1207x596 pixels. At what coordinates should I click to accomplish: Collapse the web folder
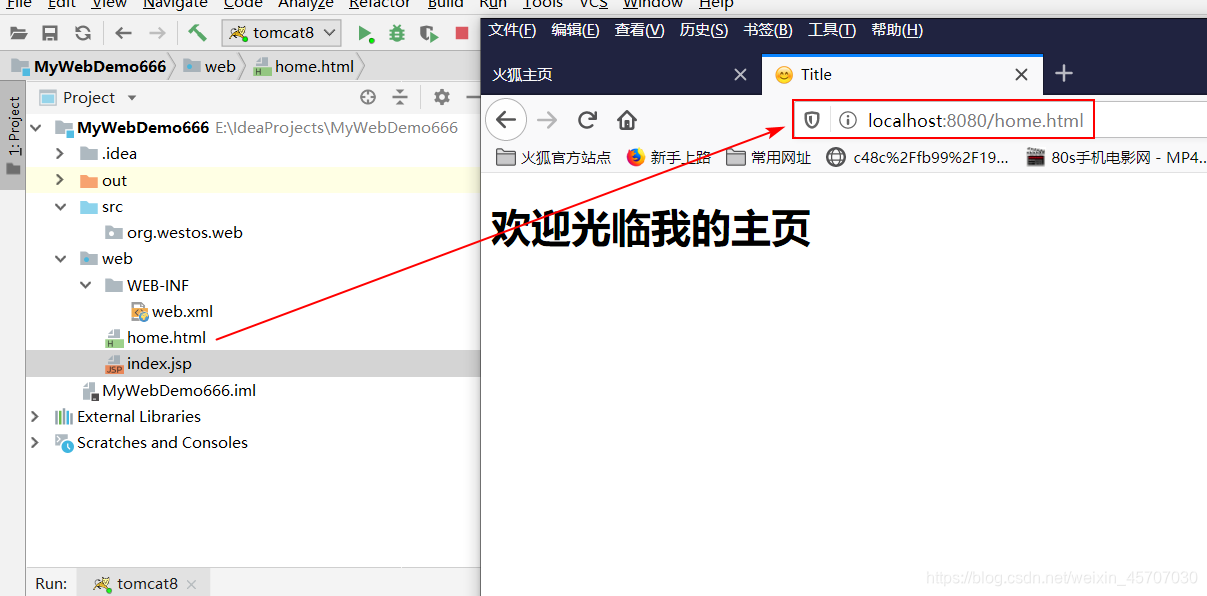click(60, 259)
